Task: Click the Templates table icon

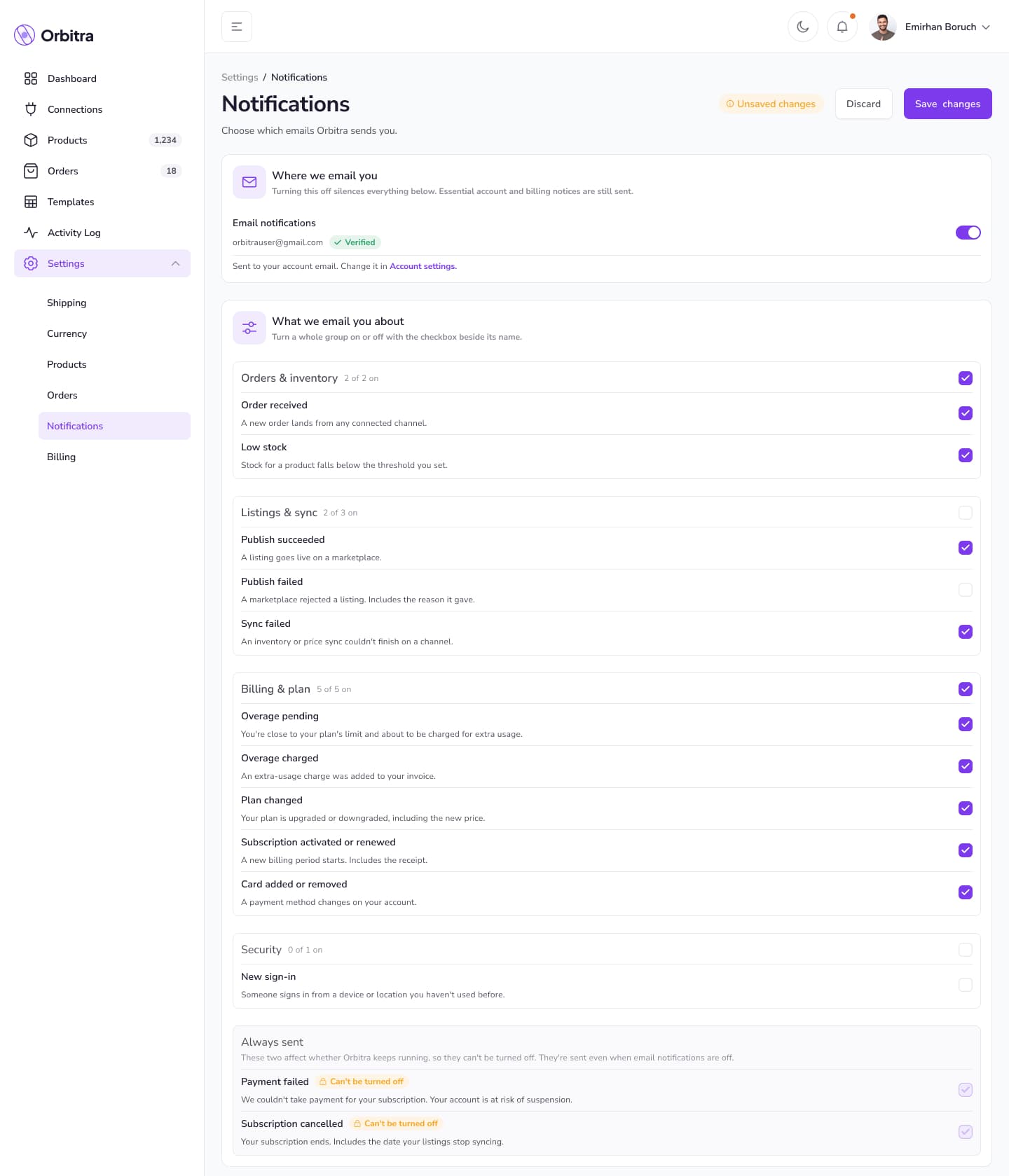Action: tap(31, 202)
